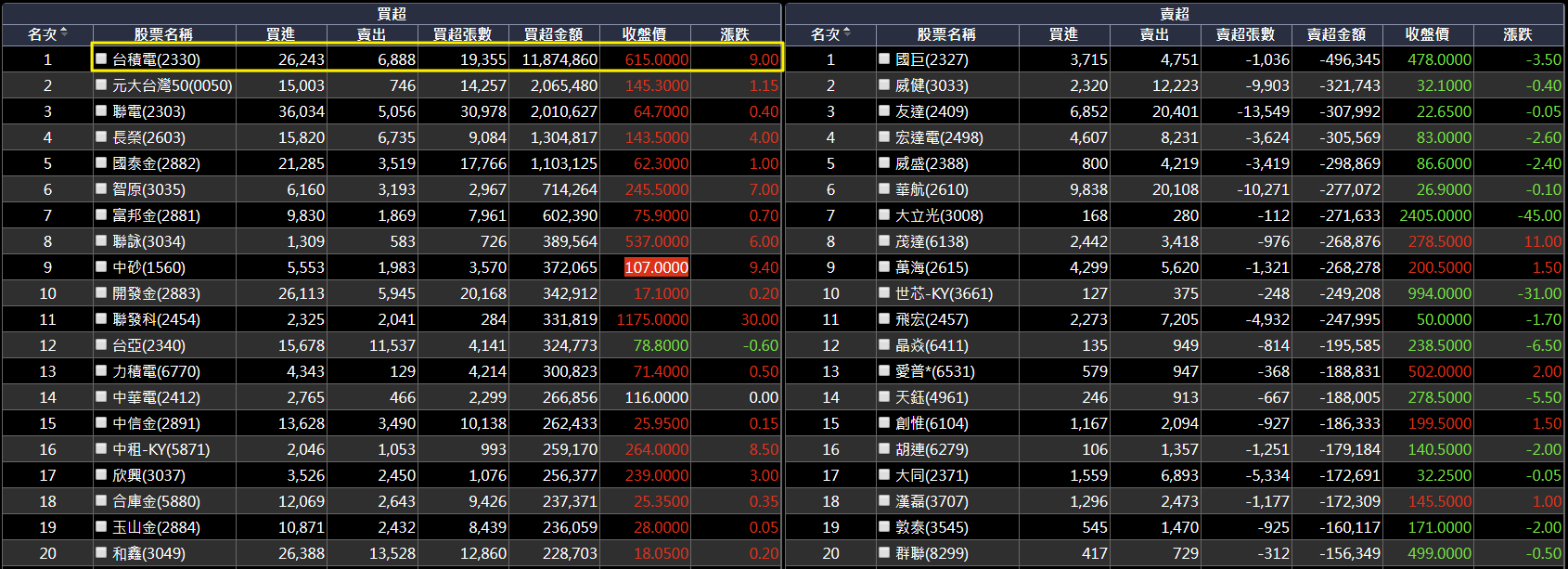Open stock 創惟(6104)
The width and height of the screenshot is (1568, 569).
[932, 423]
